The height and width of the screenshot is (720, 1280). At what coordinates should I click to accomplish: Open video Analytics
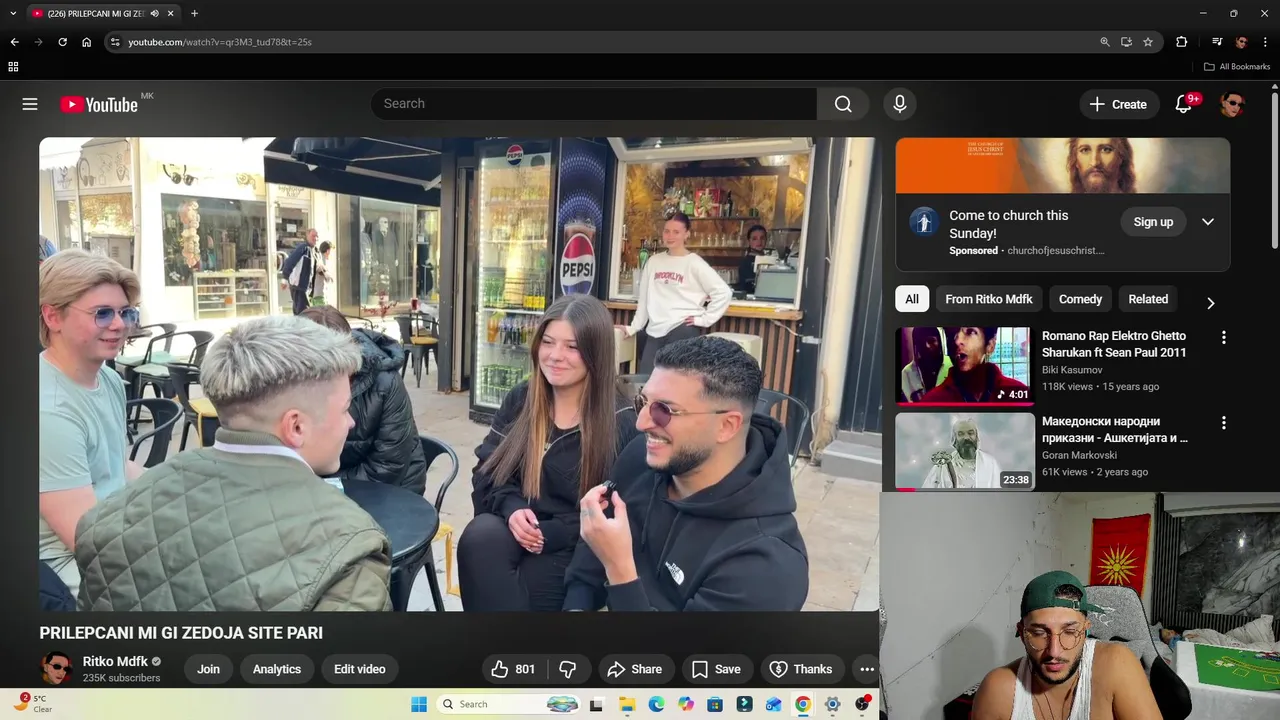[277, 669]
